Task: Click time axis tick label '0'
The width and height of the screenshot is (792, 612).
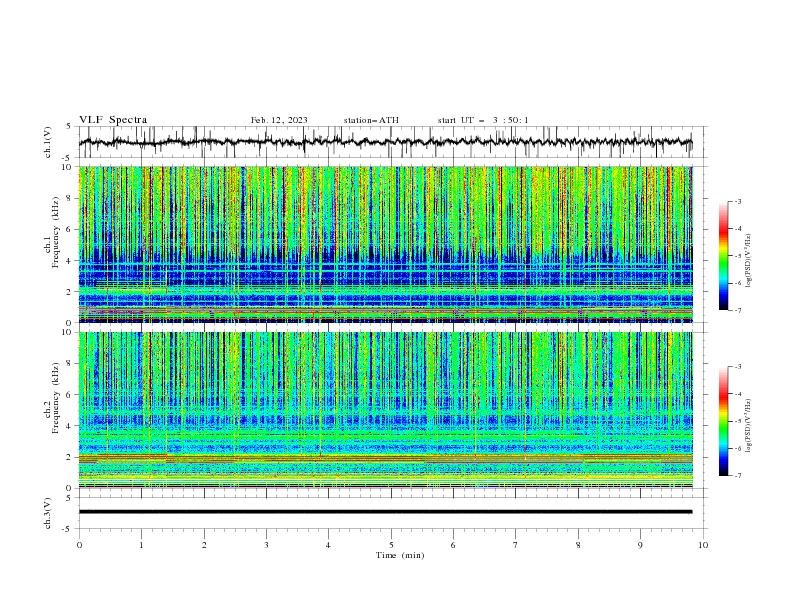Action: [79, 545]
